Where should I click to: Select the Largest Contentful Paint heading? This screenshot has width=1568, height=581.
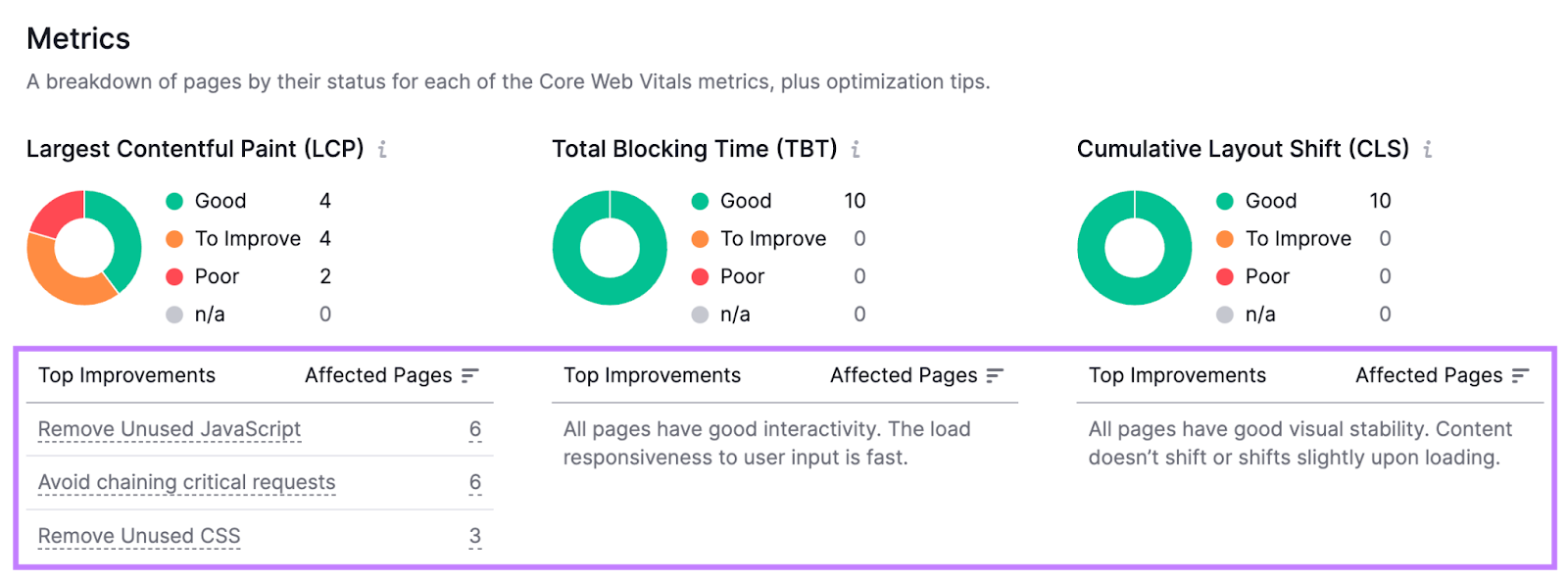(196, 149)
